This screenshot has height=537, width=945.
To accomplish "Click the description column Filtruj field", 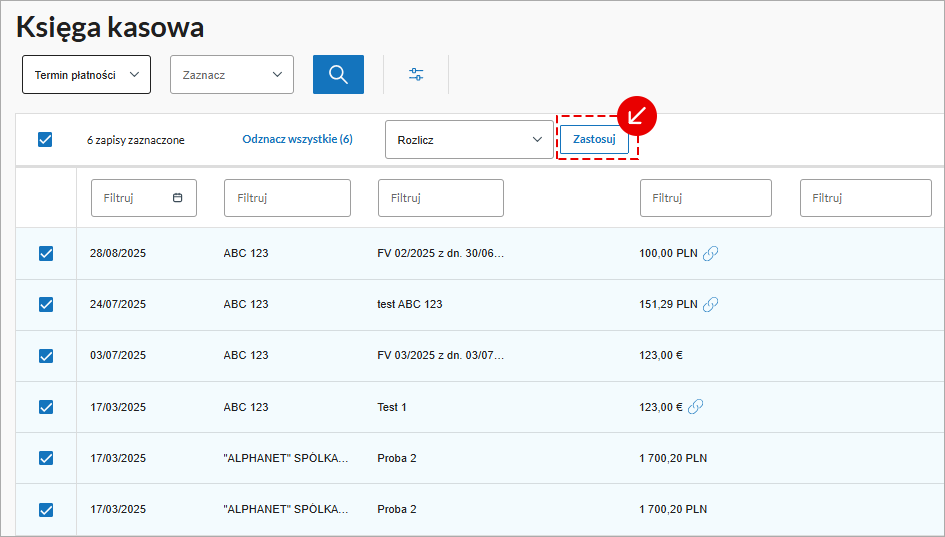I will (x=440, y=198).
